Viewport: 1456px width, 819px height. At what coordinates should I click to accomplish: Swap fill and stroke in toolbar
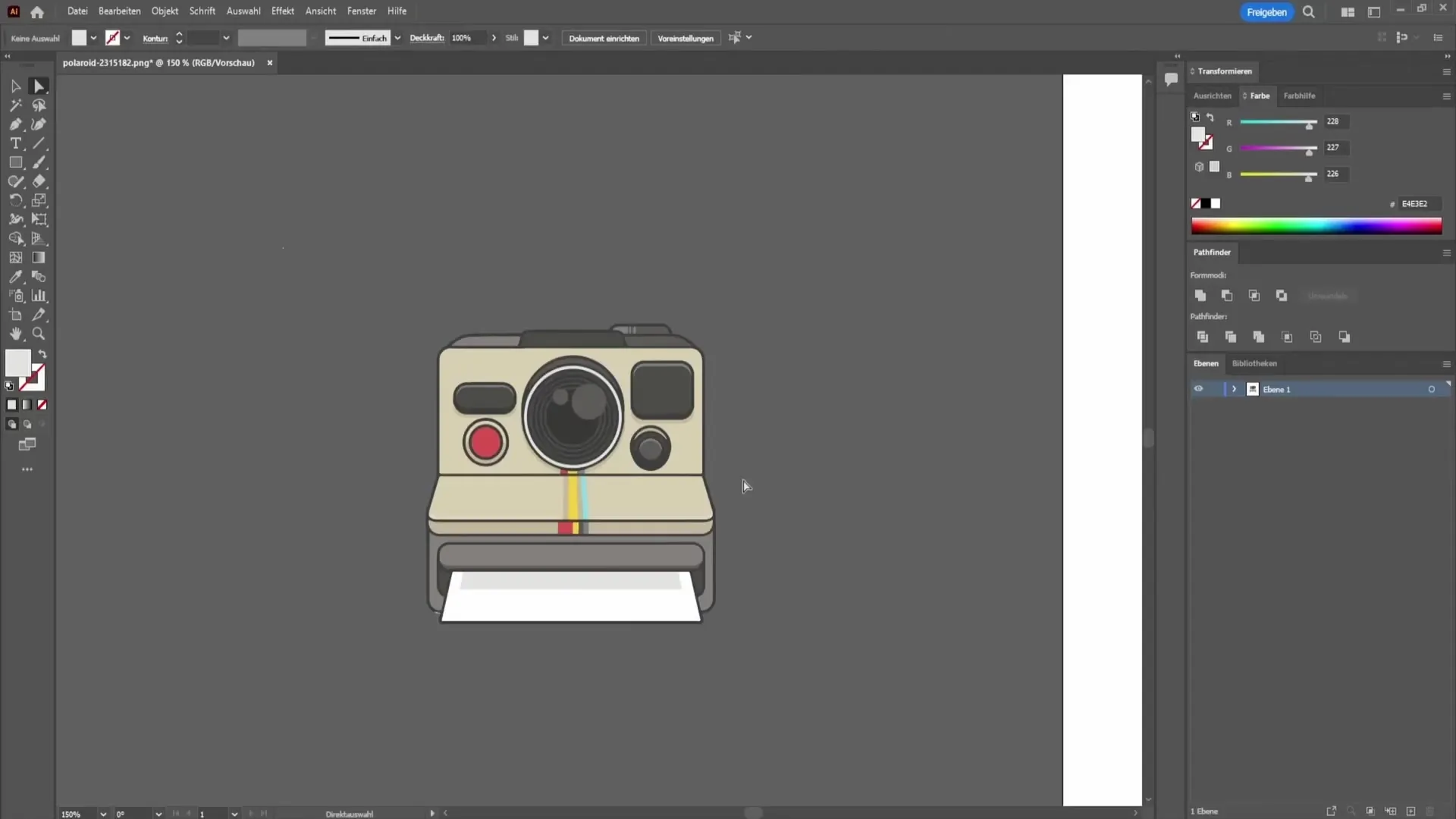tap(42, 354)
